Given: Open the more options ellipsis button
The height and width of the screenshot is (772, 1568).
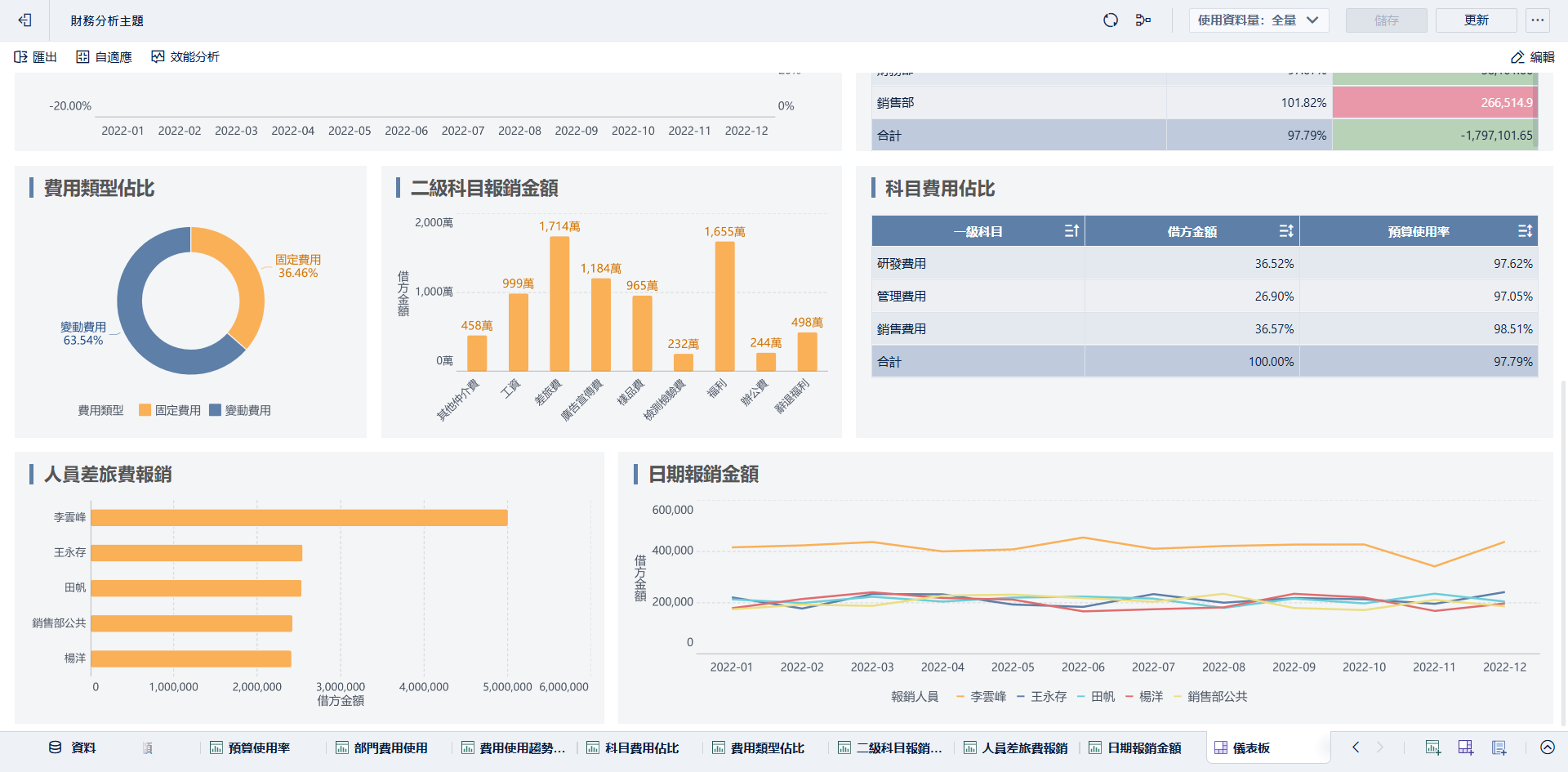Looking at the screenshot, I should [1538, 20].
